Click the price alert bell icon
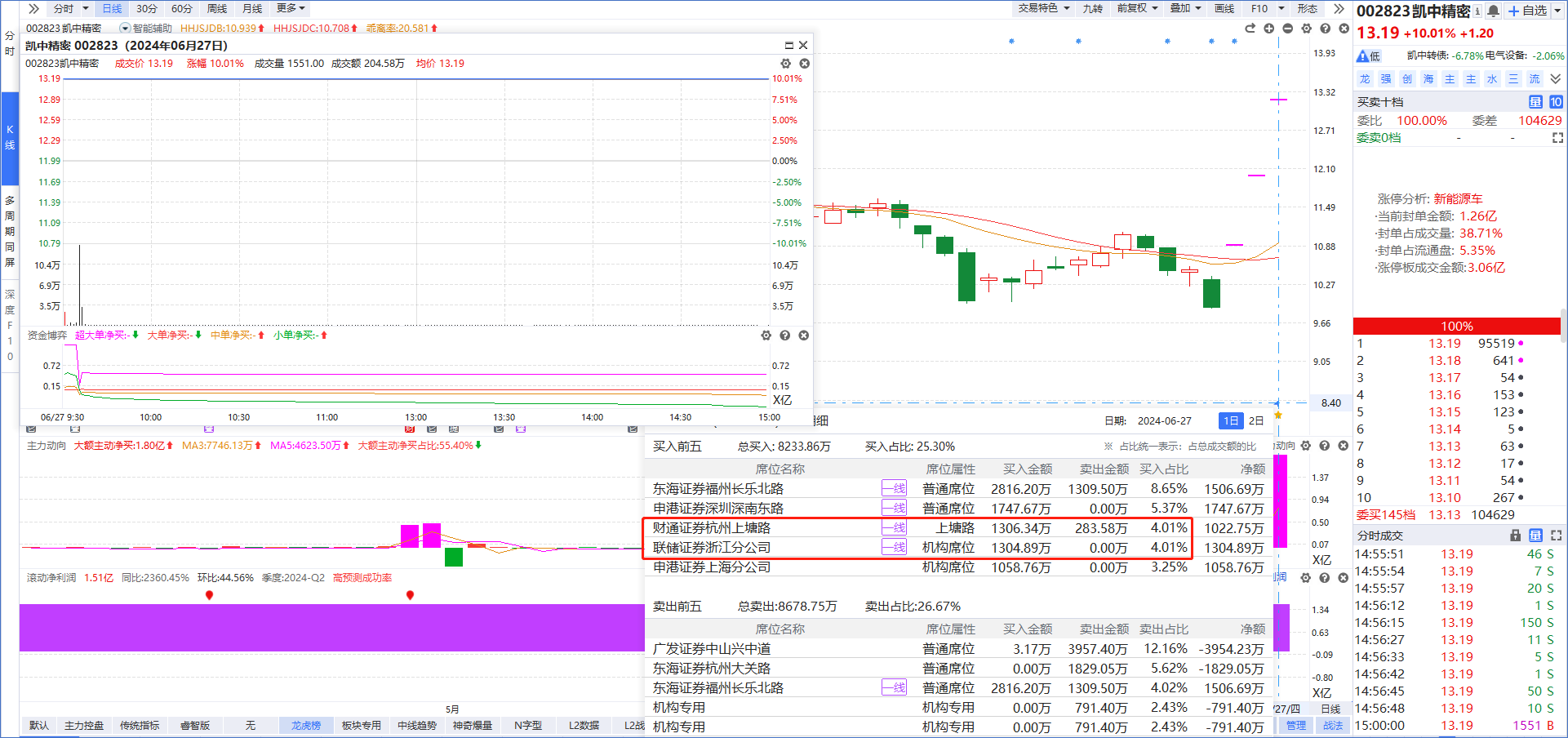Image resolution: width=1568 pixels, height=738 pixels. pyautogui.click(x=1493, y=11)
